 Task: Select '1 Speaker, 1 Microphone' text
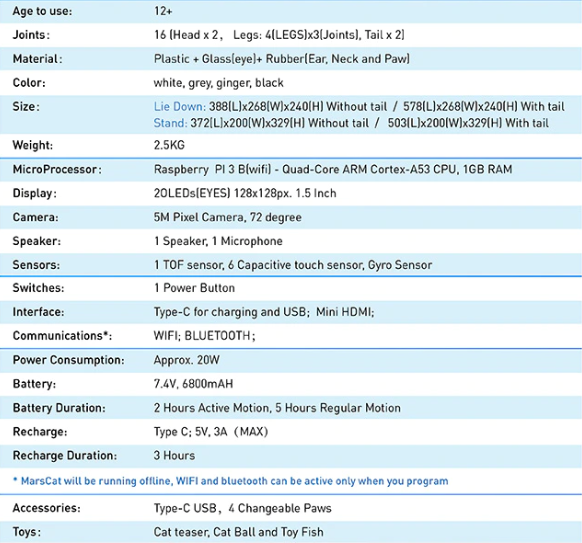pos(218,241)
